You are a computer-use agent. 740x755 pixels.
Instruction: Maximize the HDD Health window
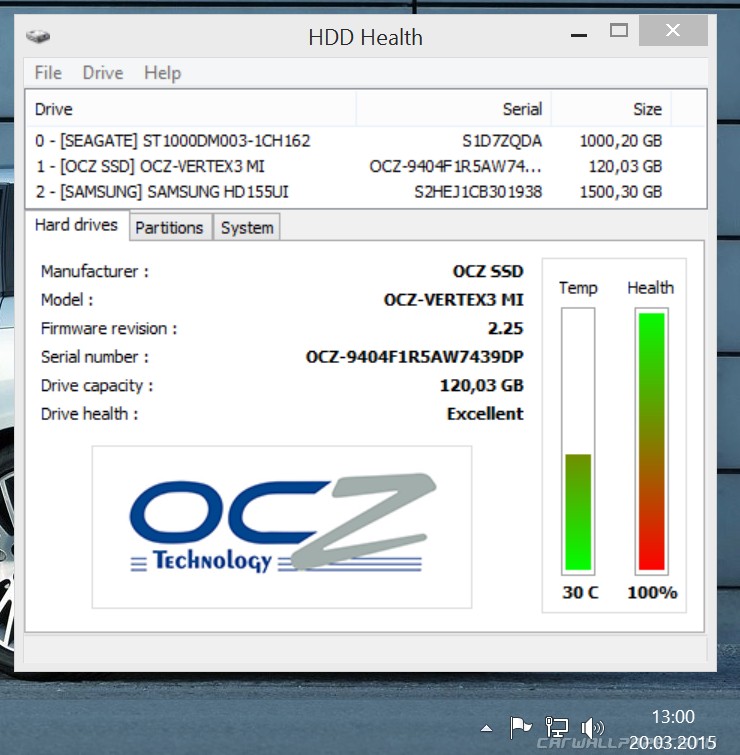pyautogui.click(x=619, y=31)
